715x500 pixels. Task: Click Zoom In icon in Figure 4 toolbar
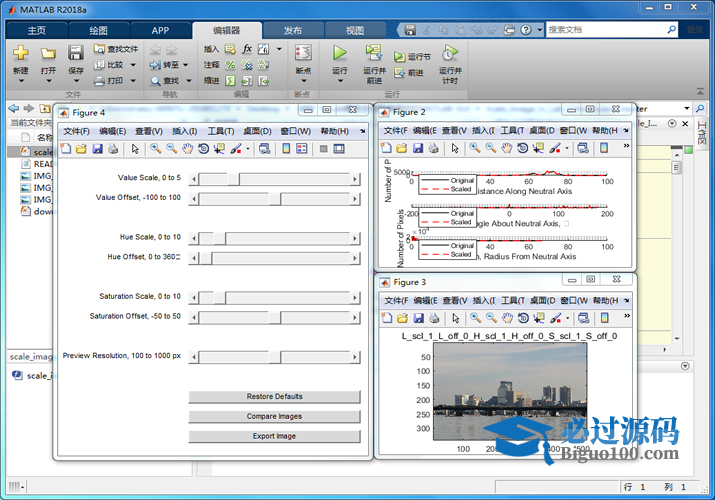pyautogui.click(x=155, y=149)
